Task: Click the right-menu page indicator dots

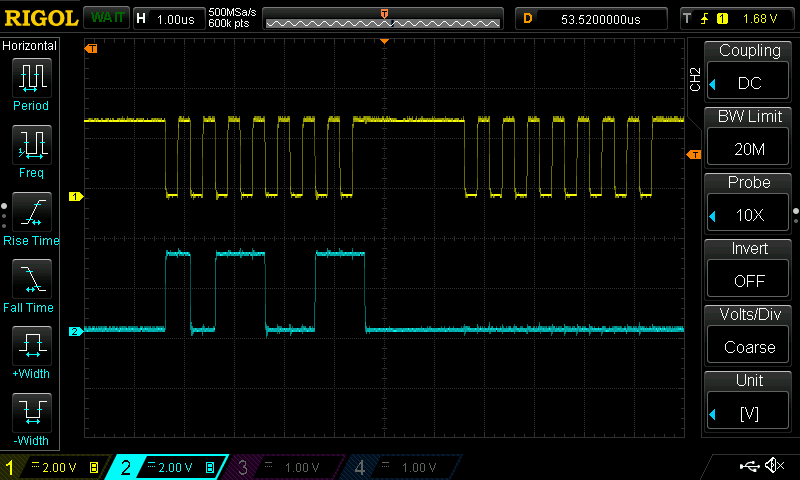Action: [x=796, y=215]
